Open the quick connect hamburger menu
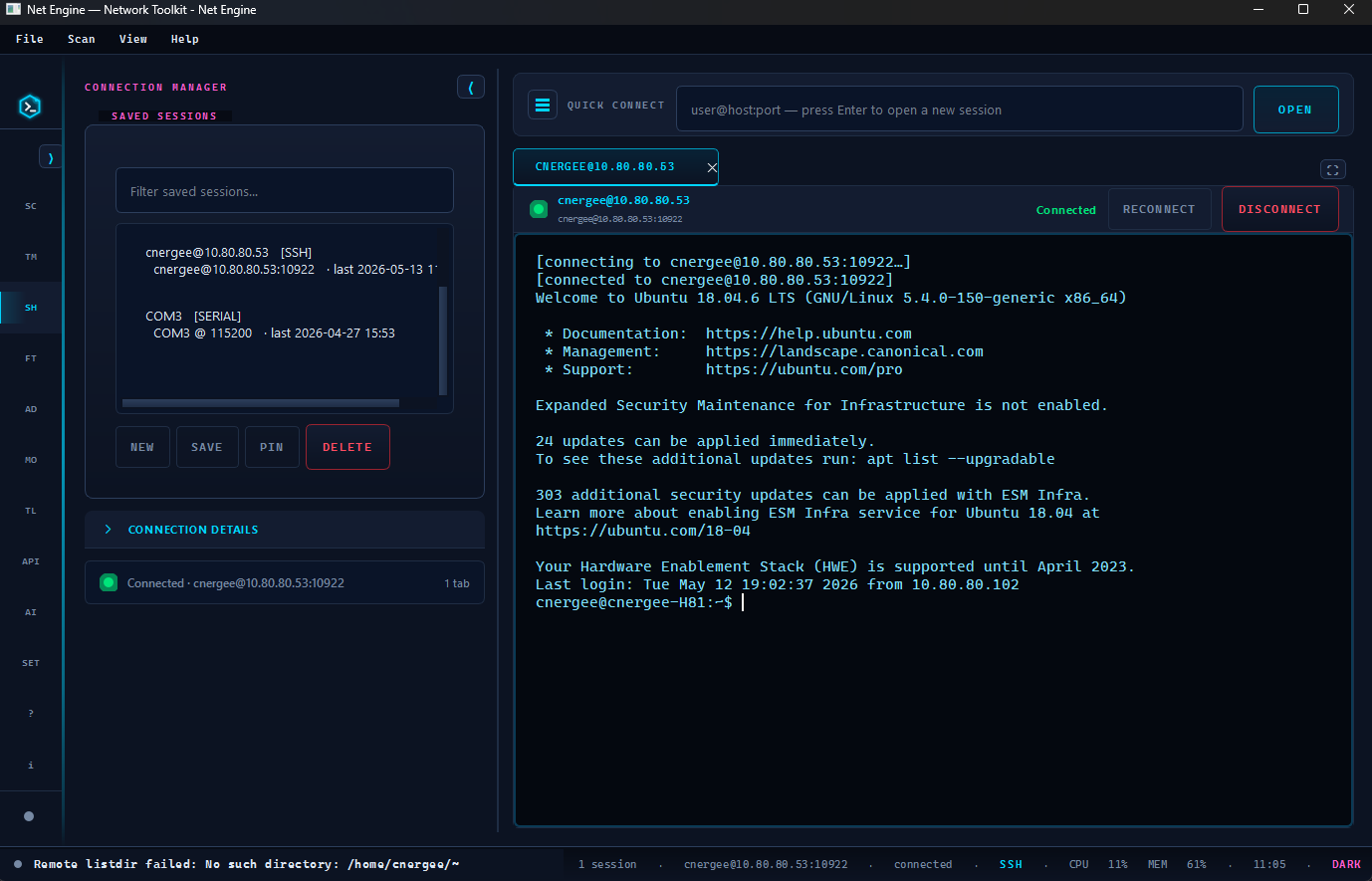1372x881 pixels. pyautogui.click(x=542, y=105)
